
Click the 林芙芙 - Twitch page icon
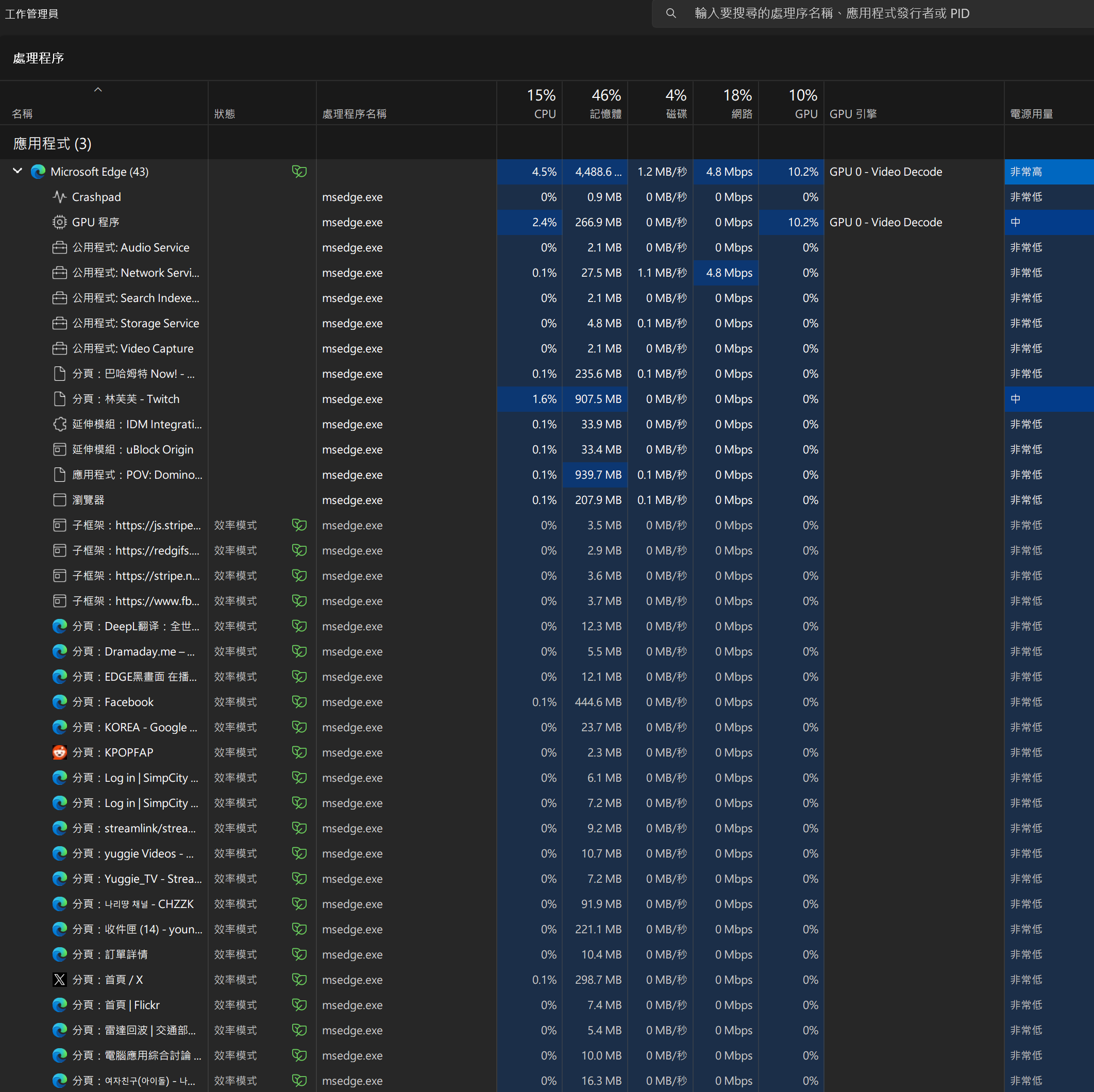tap(59, 399)
